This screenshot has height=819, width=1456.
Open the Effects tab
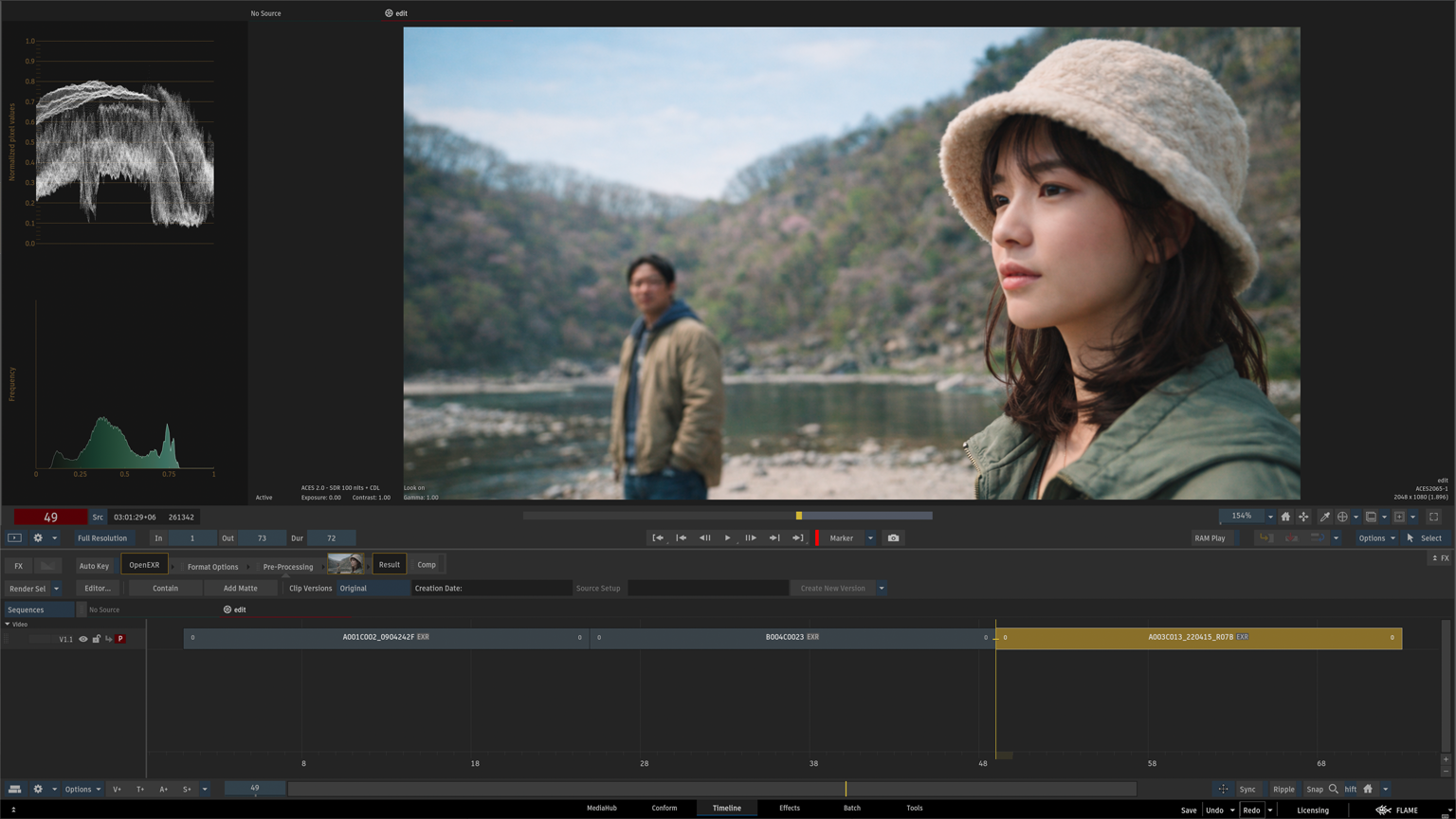pyautogui.click(x=789, y=809)
